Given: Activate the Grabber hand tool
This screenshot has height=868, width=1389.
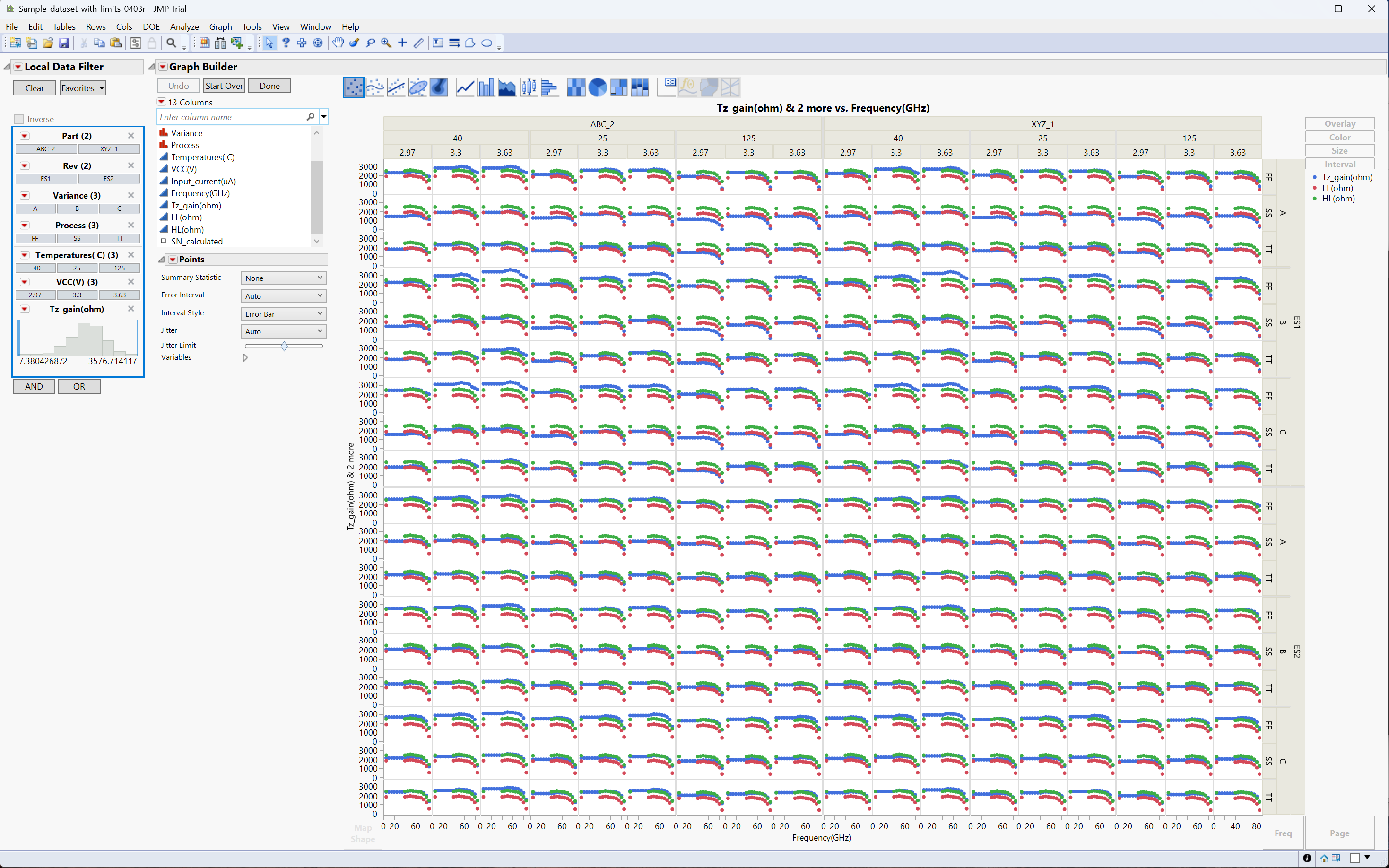Looking at the screenshot, I should 338,43.
